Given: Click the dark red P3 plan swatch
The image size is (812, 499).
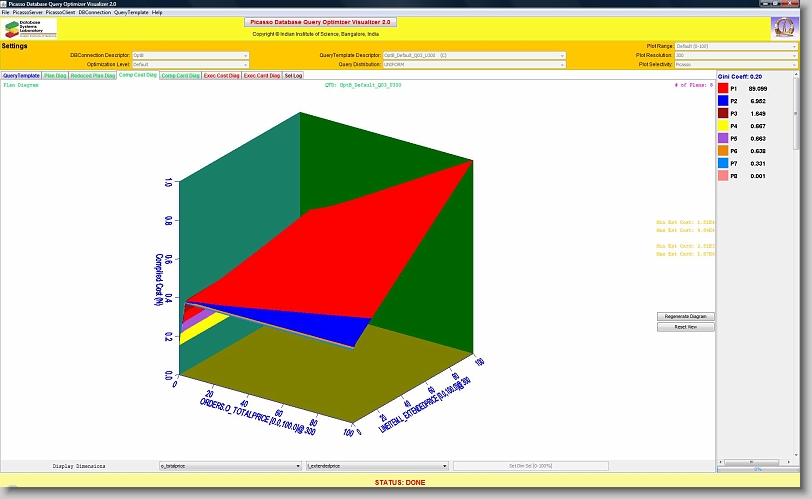Looking at the screenshot, I should (x=723, y=114).
